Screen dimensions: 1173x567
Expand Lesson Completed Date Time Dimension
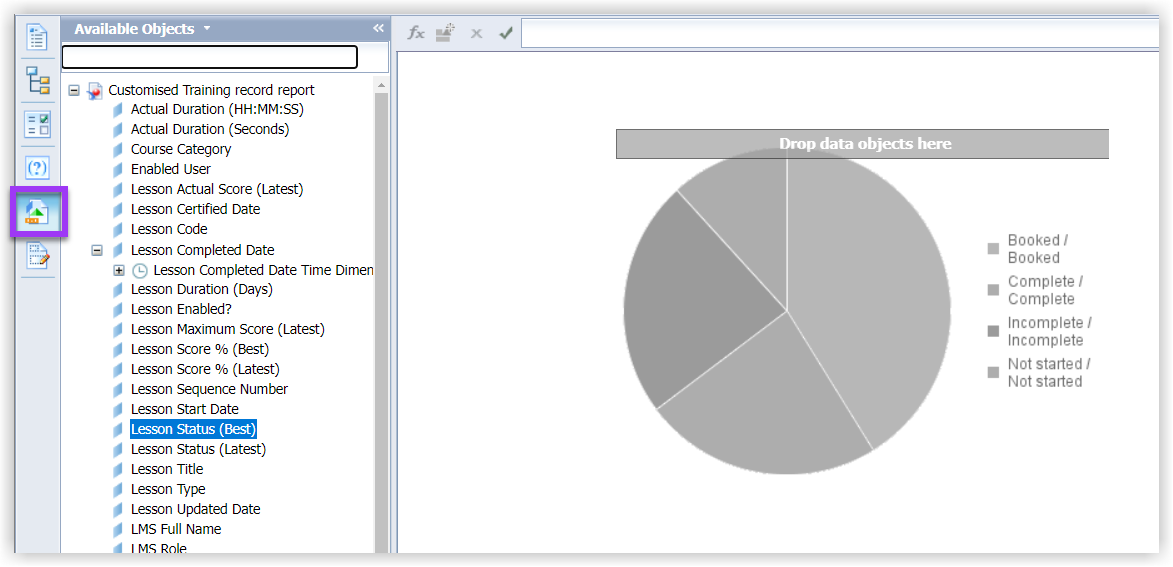point(119,270)
